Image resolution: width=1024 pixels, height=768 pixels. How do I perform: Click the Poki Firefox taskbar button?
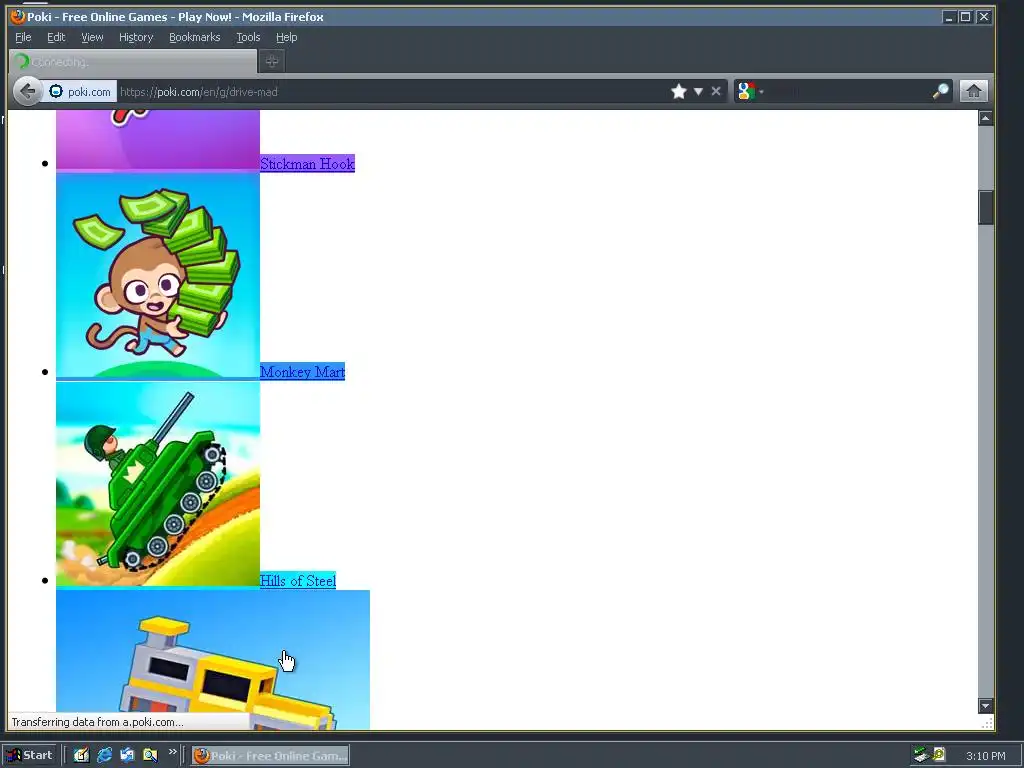click(x=270, y=756)
